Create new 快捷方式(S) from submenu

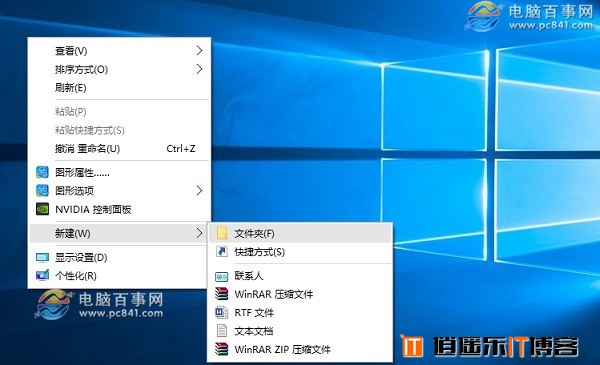tap(300, 252)
